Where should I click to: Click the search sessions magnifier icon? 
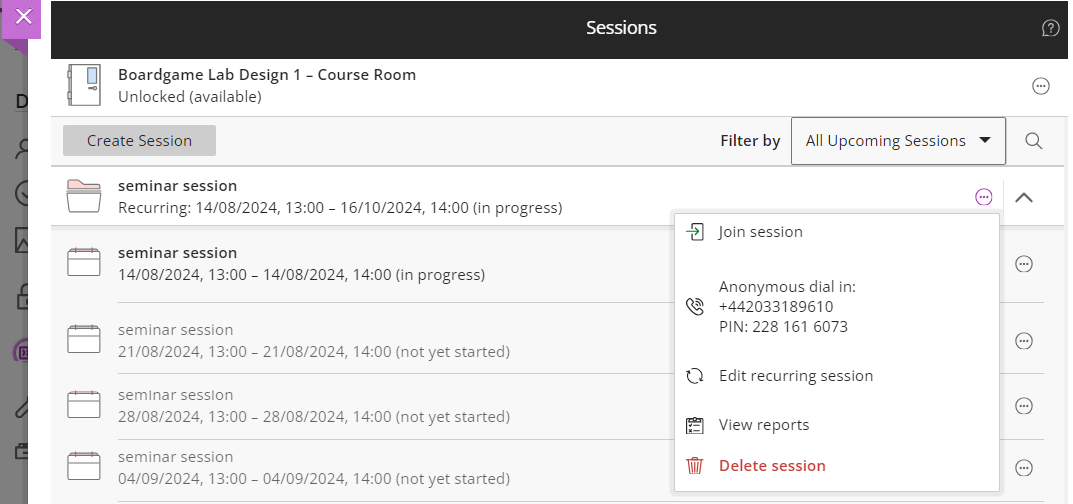[1034, 141]
